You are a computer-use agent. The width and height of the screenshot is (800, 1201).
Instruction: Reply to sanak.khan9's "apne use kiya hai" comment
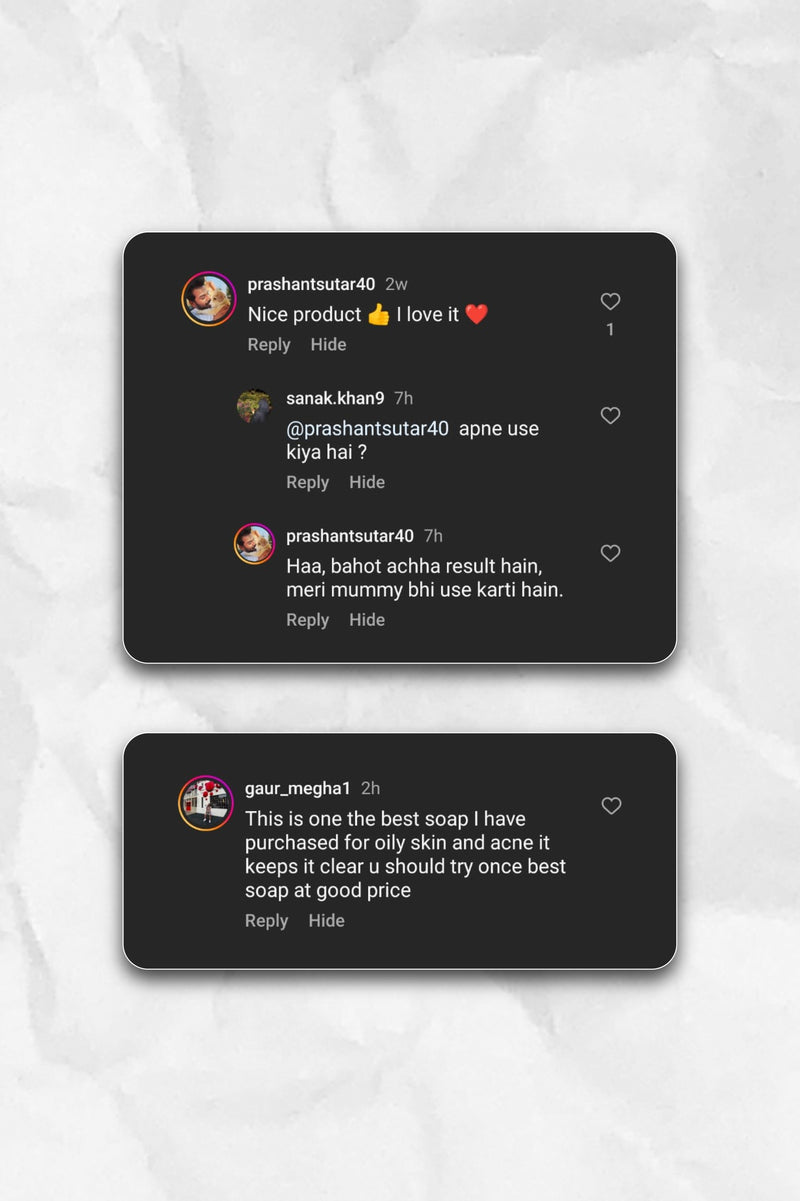307,482
